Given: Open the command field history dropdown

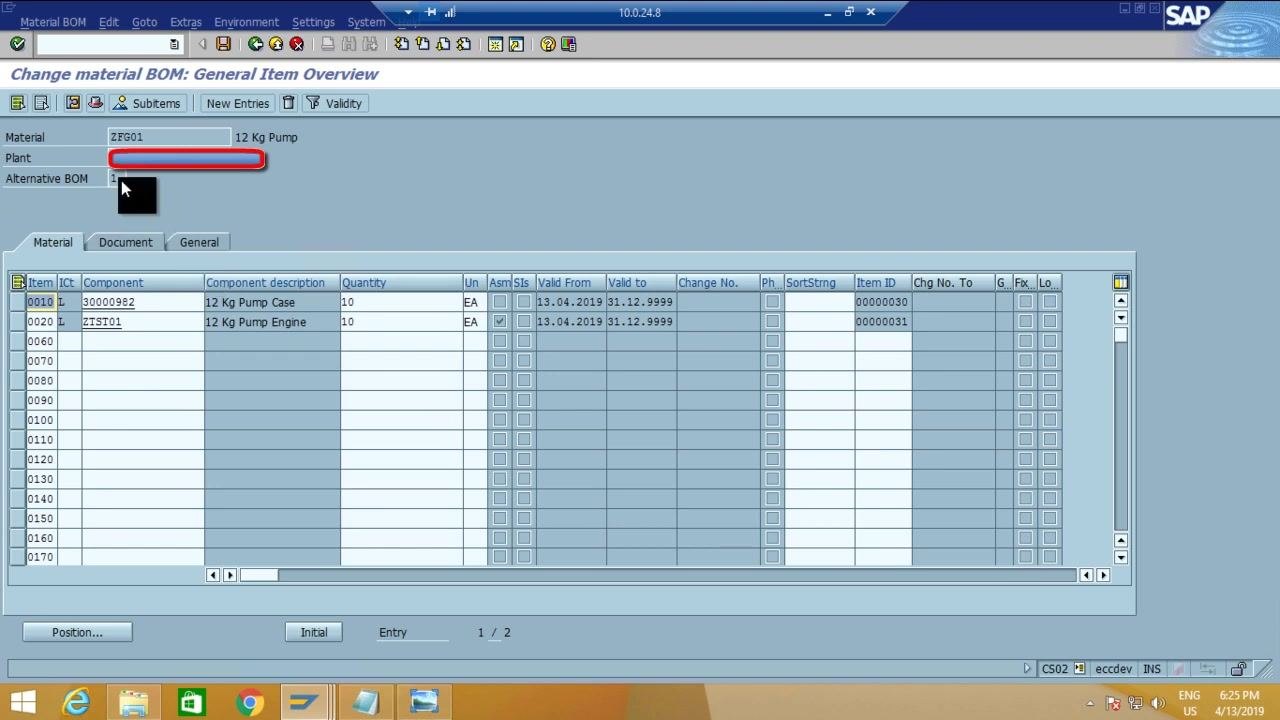Looking at the screenshot, I should pos(174,44).
